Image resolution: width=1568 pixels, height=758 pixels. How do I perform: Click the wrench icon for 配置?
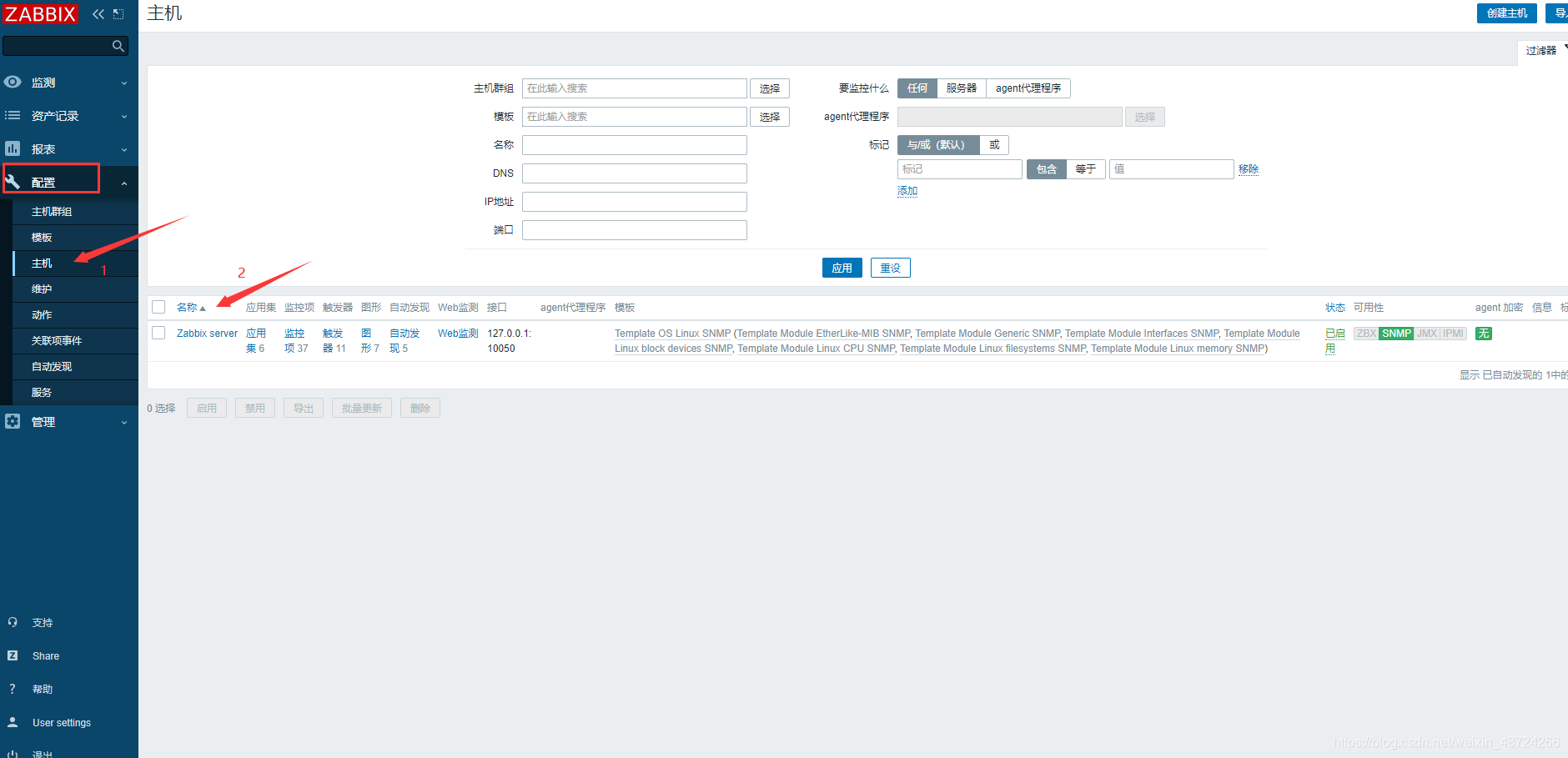[x=13, y=181]
